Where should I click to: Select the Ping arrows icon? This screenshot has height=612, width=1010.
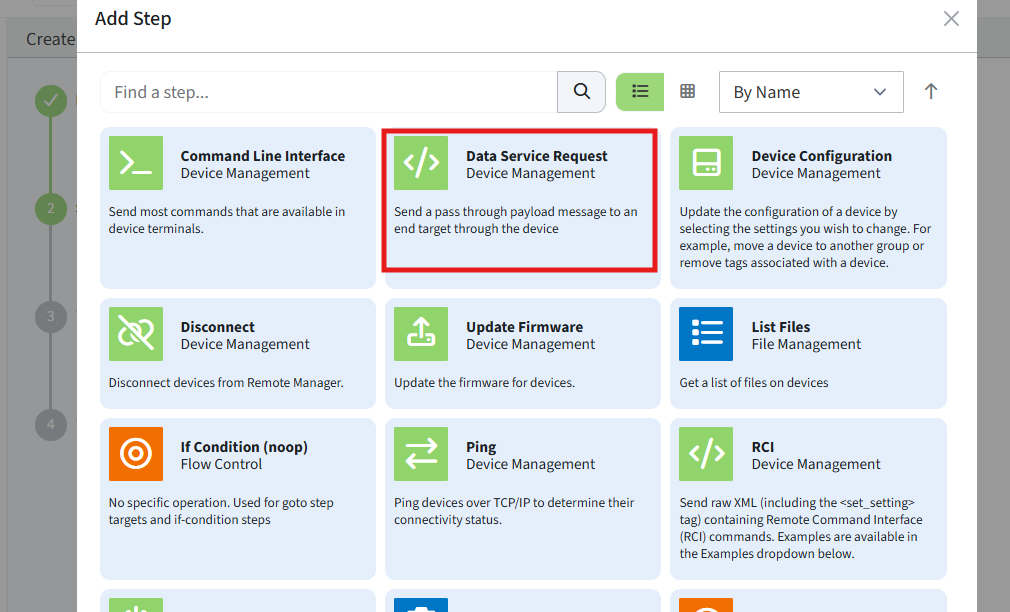pos(421,454)
